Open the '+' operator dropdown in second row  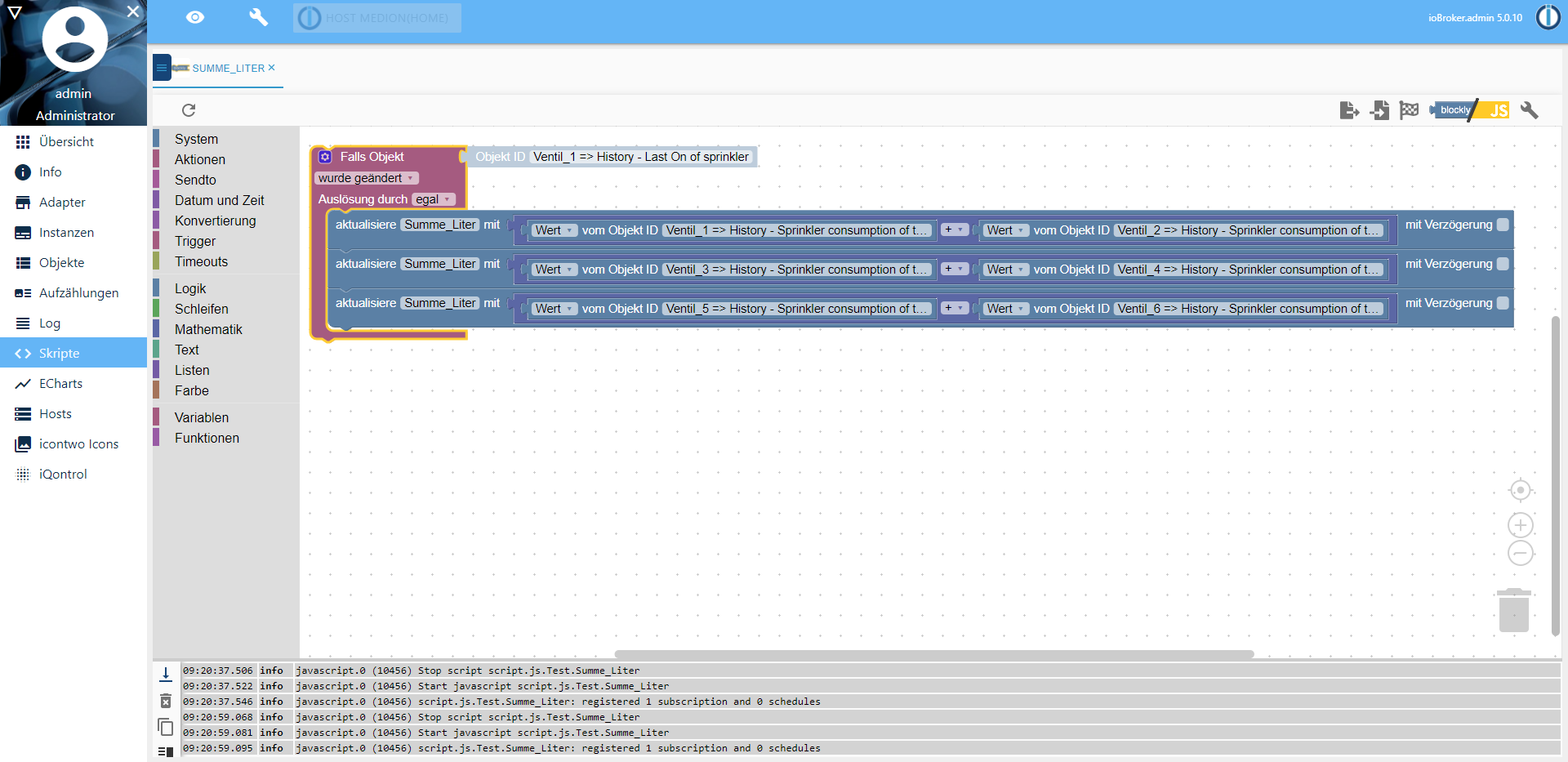pyautogui.click(x=954, y=270)
